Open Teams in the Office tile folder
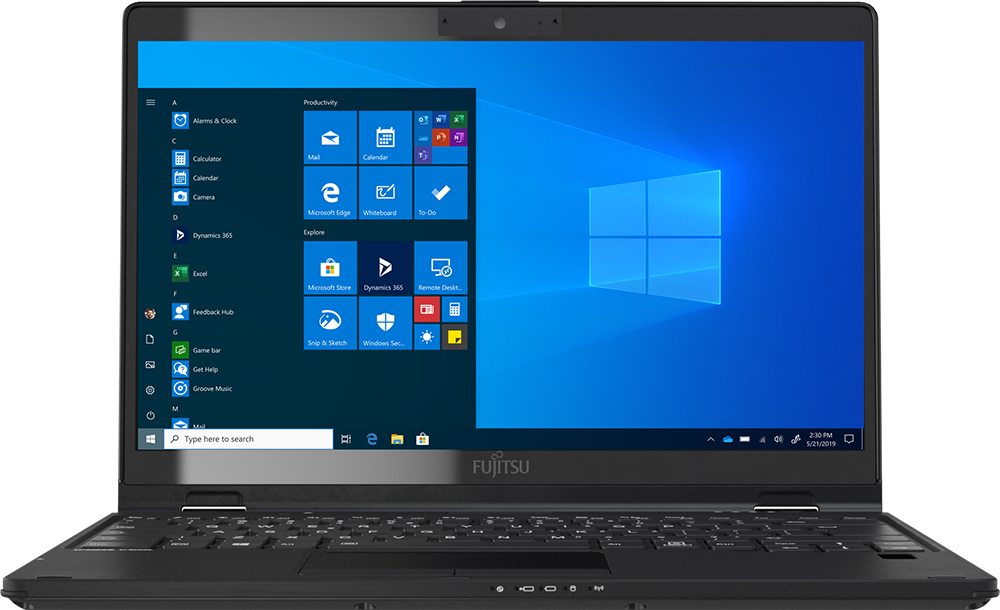The image size is (1000, 610). (423, 155)
